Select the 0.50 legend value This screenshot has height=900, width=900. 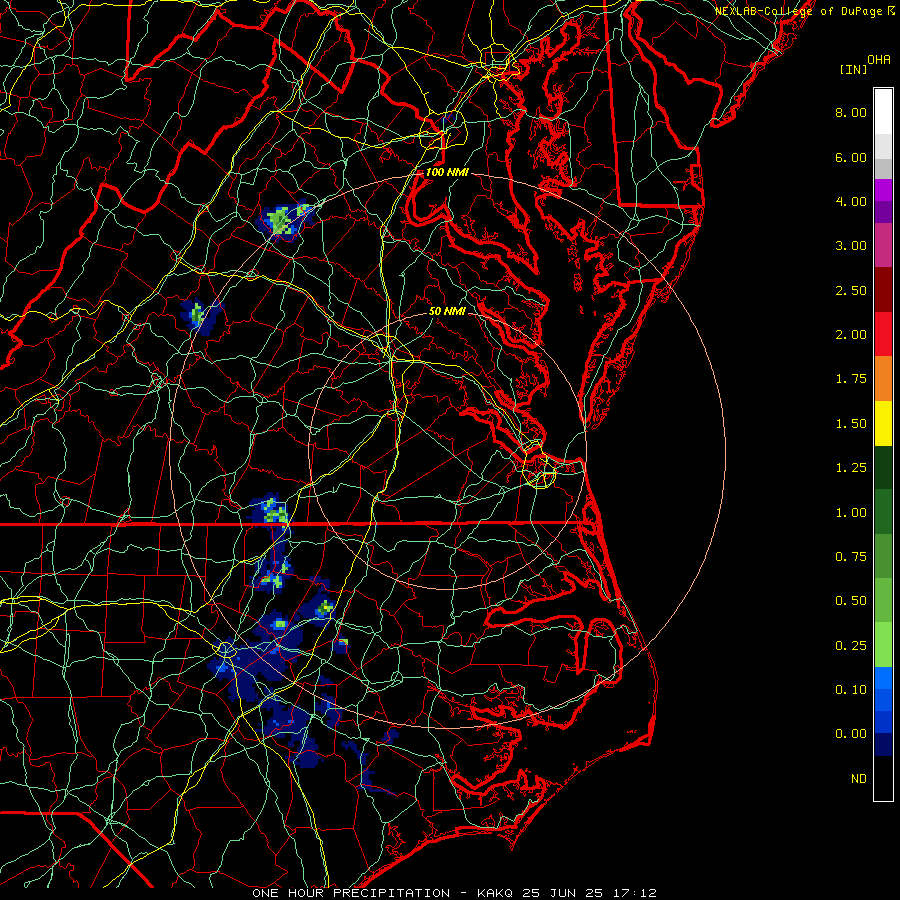tap(851, 601)
